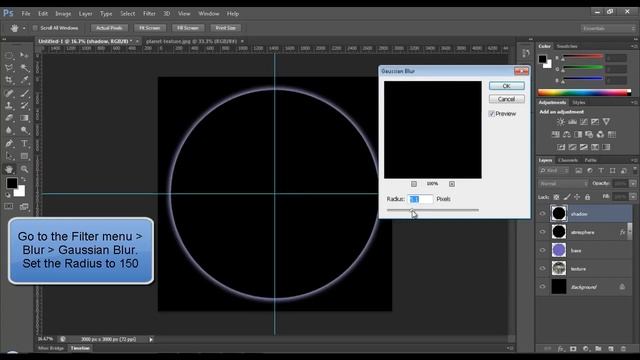640x360 pixels.
Task: Hide the atmosphere layer
Action: click(542, 232)
